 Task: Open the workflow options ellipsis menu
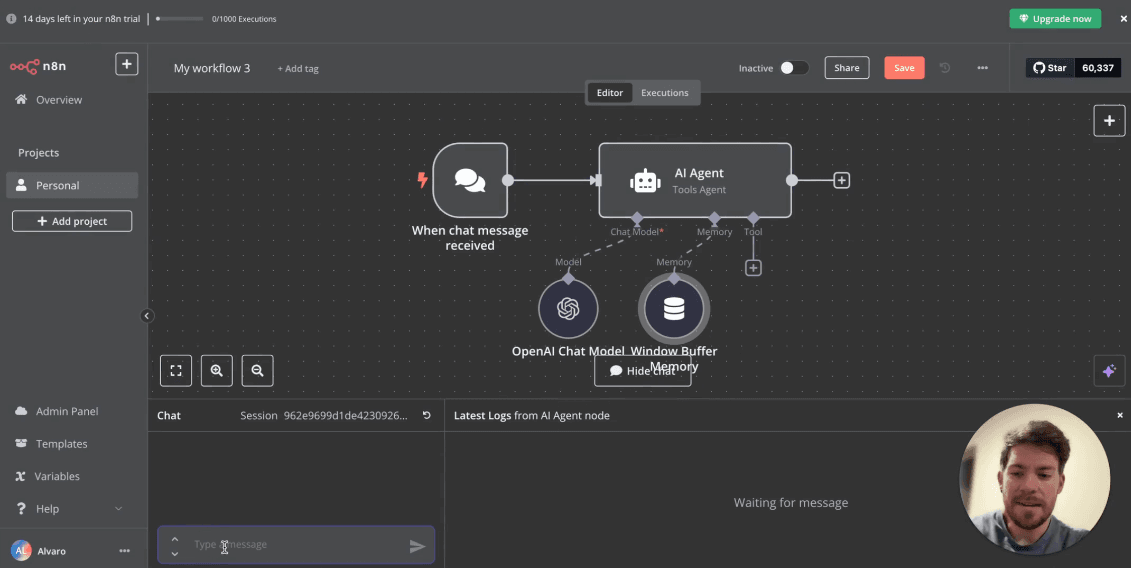click(x=982, y=68)
